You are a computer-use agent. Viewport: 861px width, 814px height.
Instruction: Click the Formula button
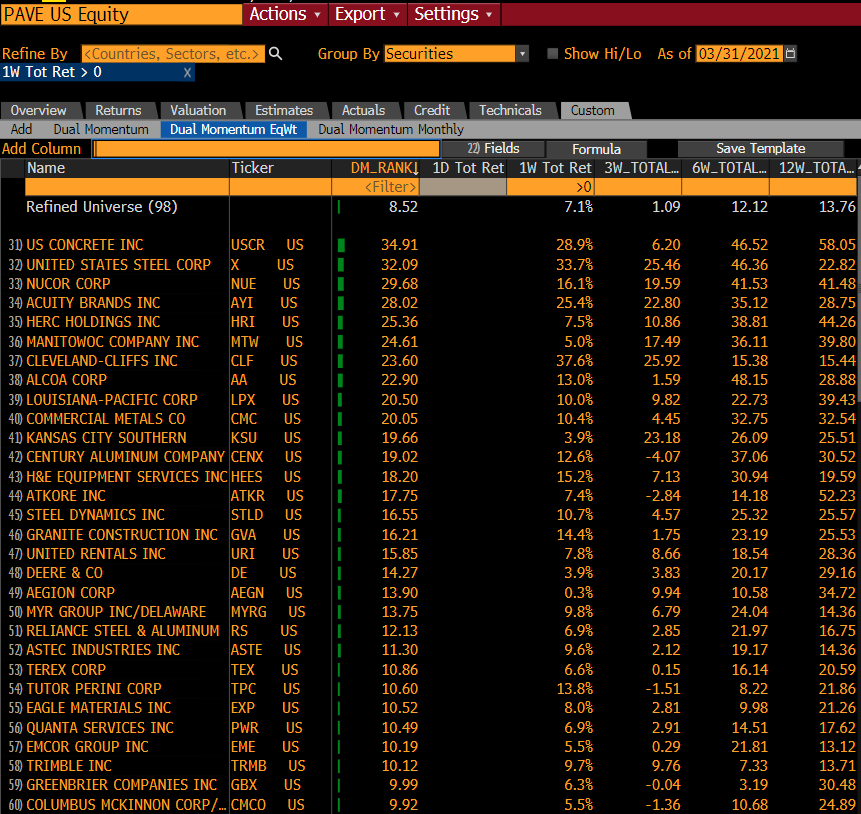pos(596,149)
